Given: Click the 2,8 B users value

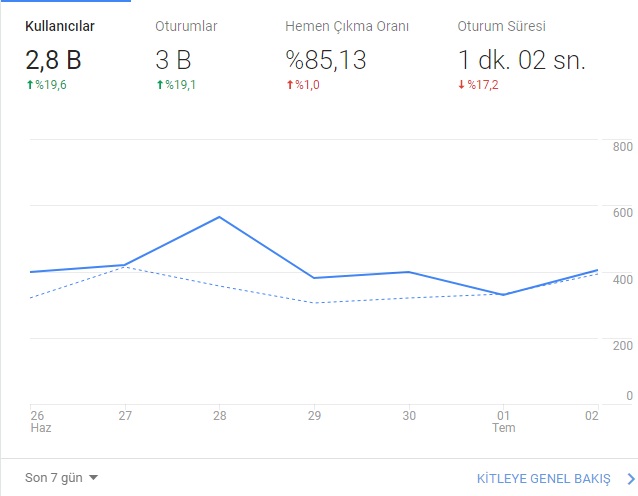Looking at the screenshot, I should pos(53,60).
